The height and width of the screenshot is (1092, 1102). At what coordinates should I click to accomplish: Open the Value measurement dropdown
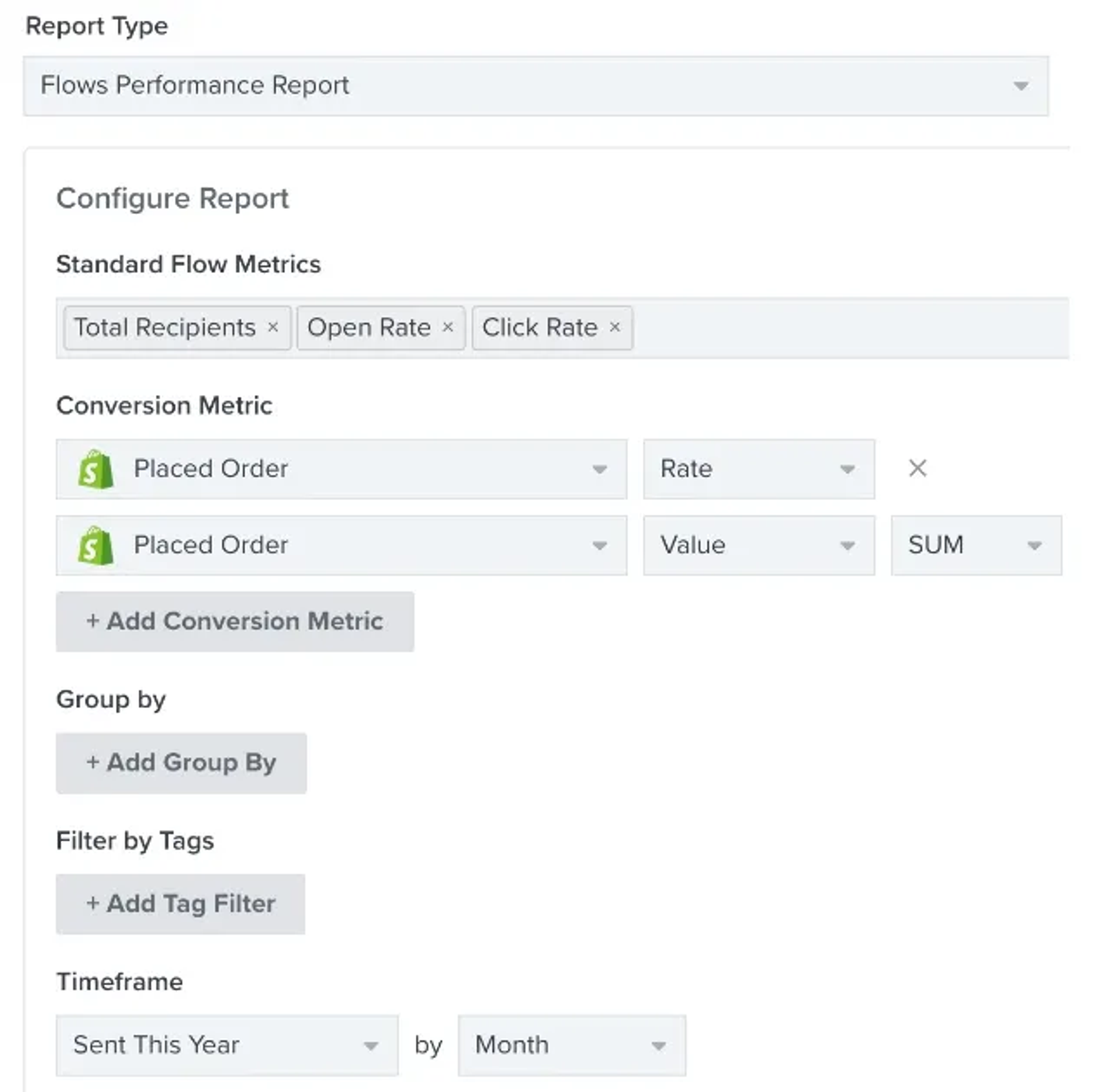759,546
